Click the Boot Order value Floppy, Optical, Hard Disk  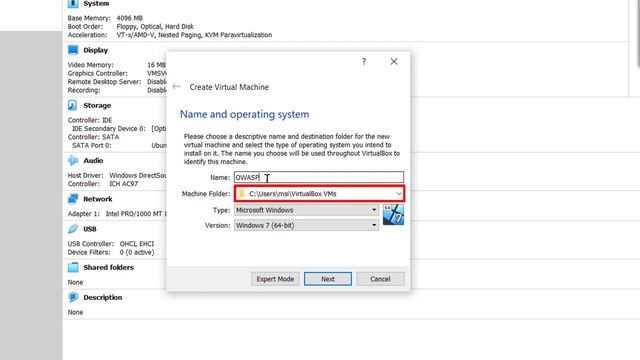tap(155, 27)
